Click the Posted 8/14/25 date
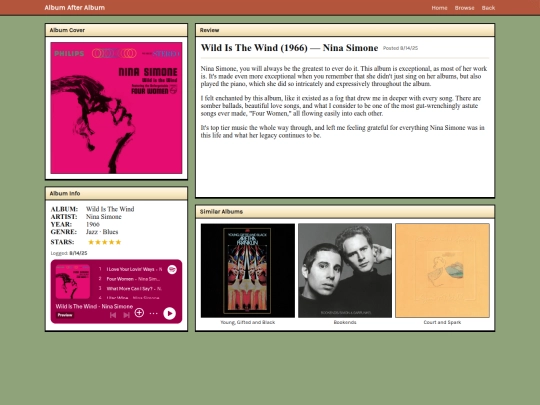 (400, 48)
